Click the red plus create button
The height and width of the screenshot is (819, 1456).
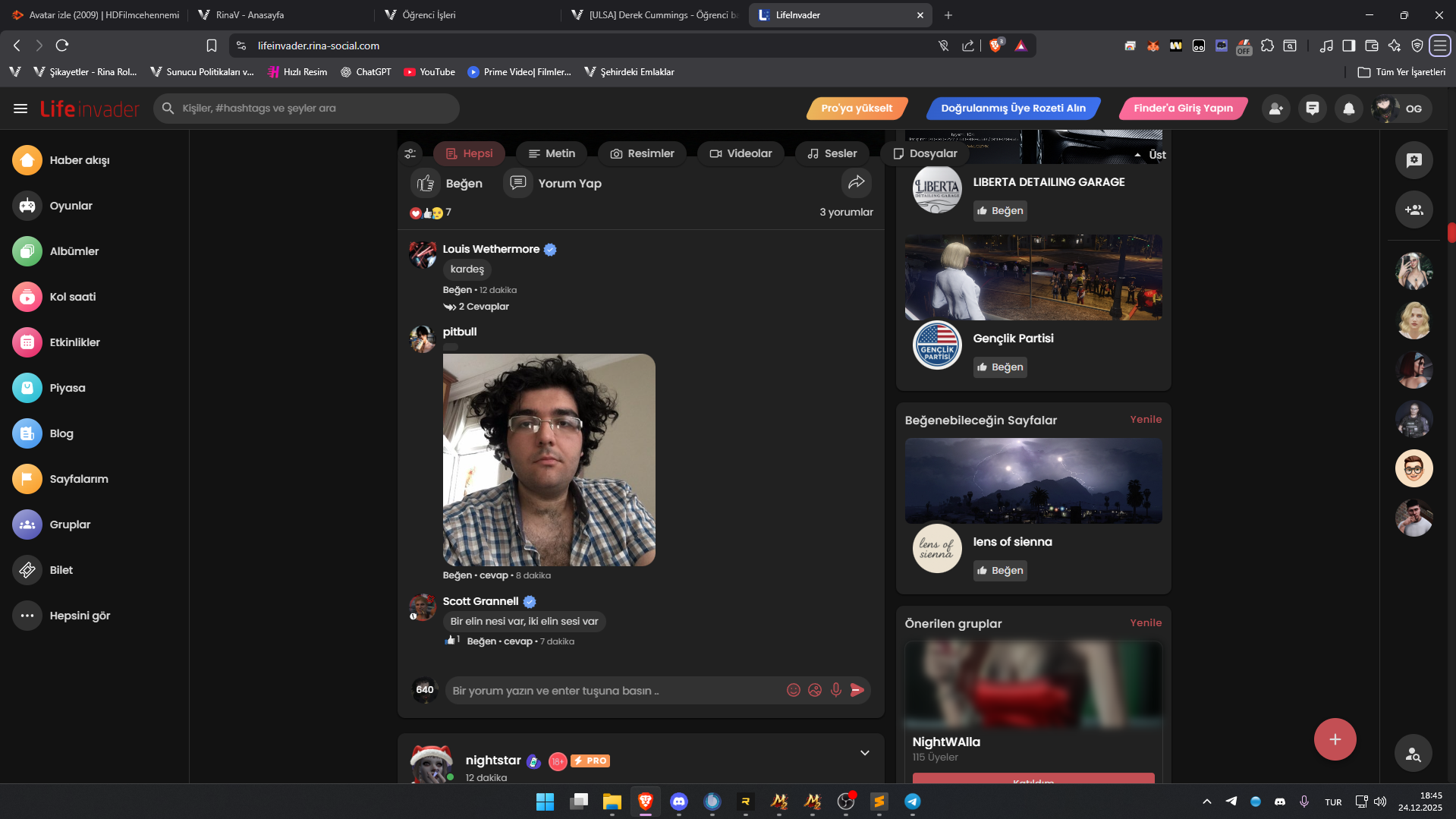1335,739
